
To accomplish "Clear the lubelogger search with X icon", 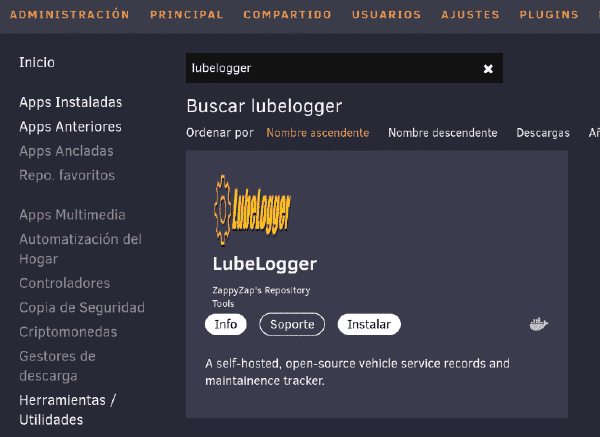I will [x=488, y=68].
